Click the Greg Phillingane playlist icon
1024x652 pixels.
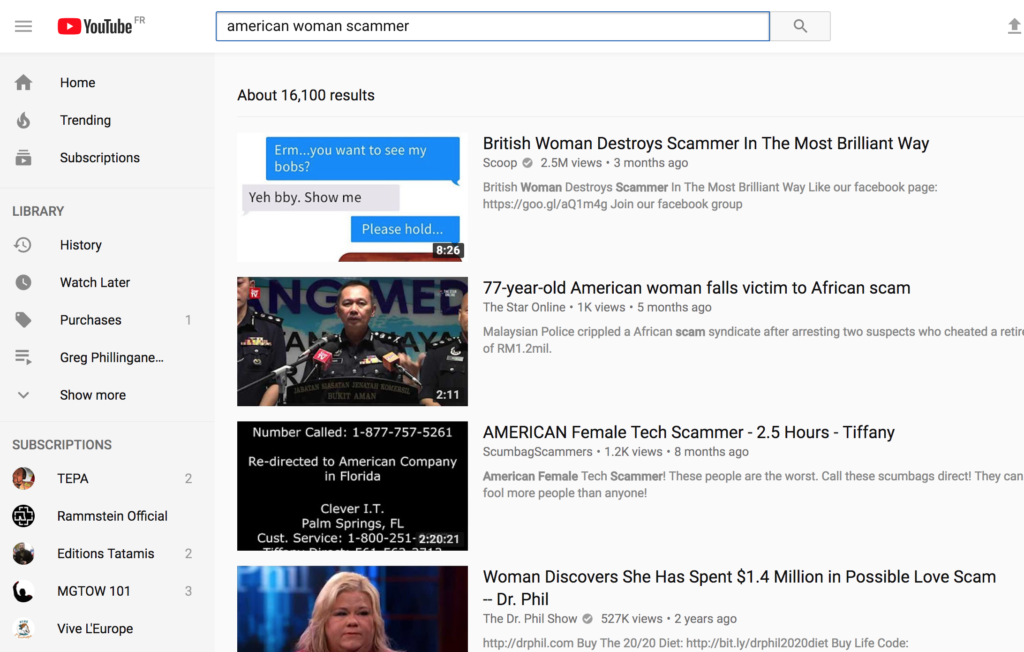24,357
